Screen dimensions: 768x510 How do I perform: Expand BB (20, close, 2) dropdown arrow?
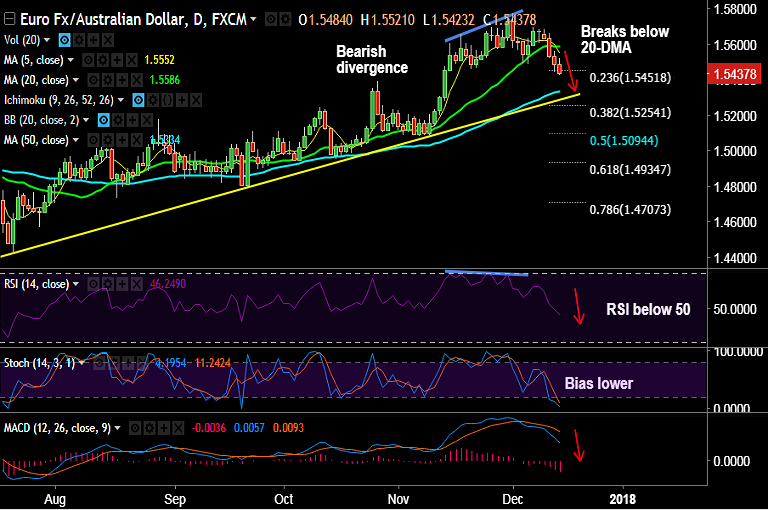(86, 120)
